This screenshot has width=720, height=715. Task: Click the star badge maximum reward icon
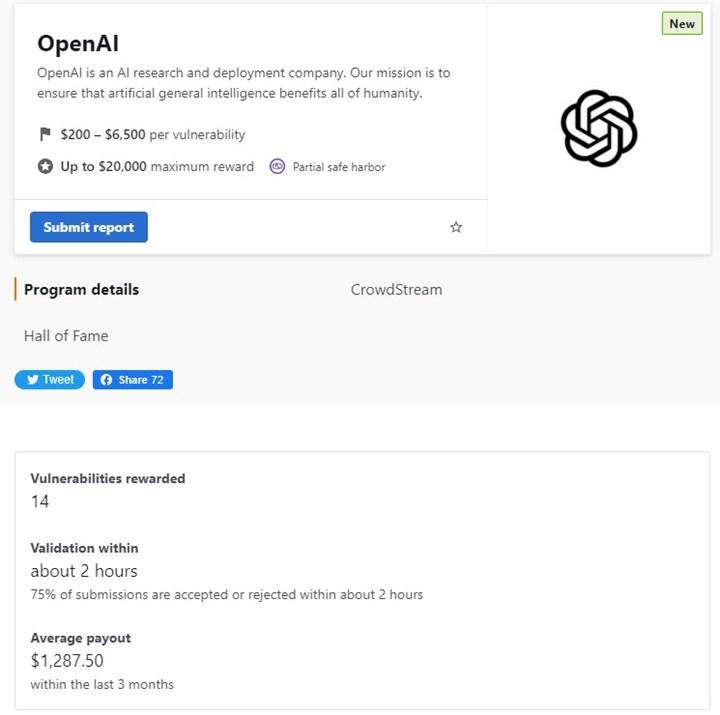[45, 166]
